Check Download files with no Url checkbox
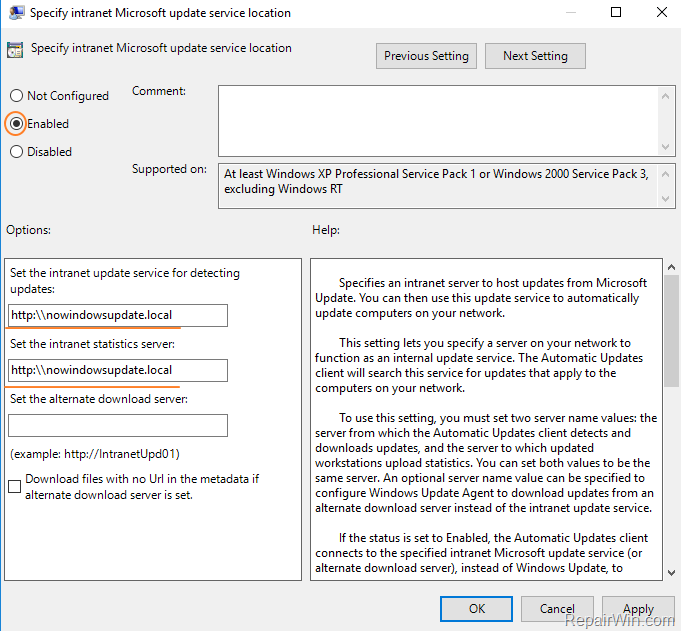Screen dimensions: 681x631 14,486
